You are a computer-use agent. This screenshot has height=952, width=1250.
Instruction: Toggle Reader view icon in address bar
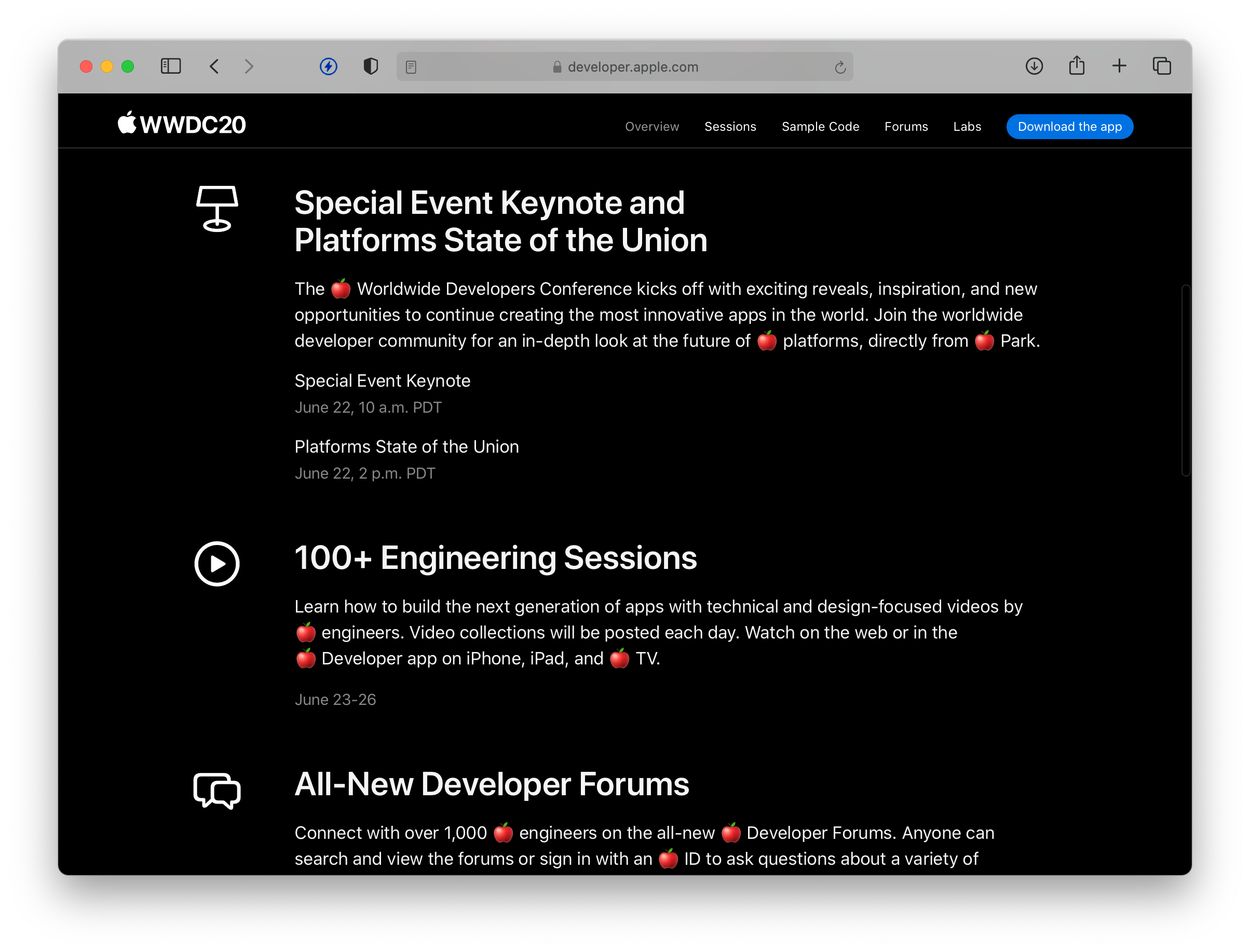(411, 67)
